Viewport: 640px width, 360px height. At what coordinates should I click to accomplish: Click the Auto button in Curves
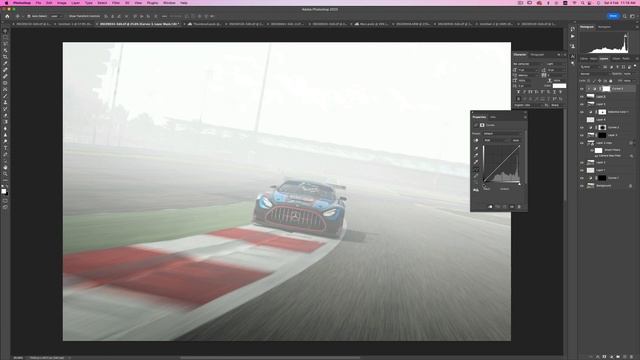[516, 140]
